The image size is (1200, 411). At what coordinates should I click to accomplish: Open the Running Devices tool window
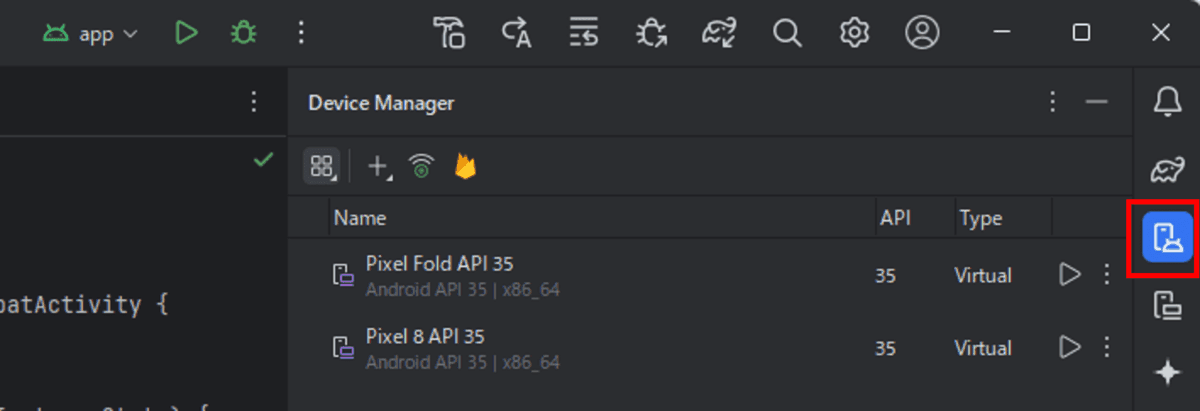tap(1167, 305)
